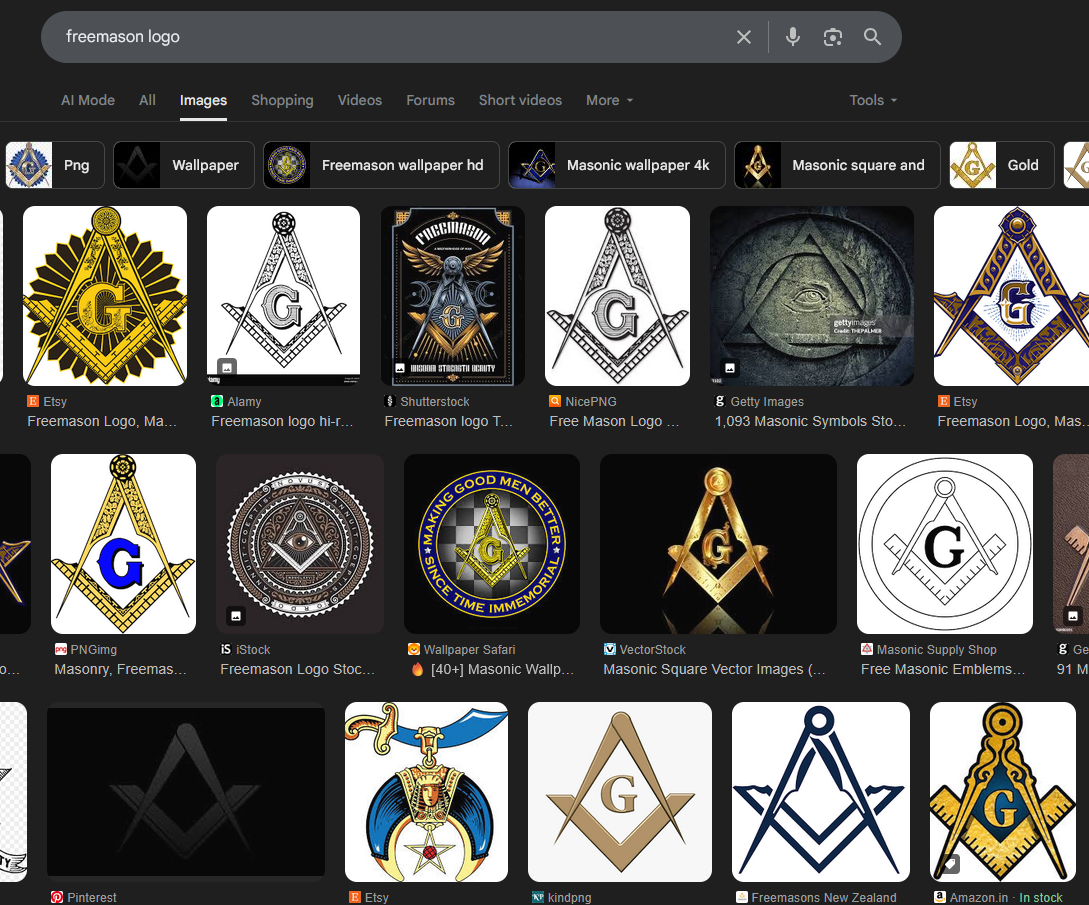Submit search with magnifying glass icon
Viewport: 1089px width, 905px height.
pyautogui.click(x=872, y=37)
